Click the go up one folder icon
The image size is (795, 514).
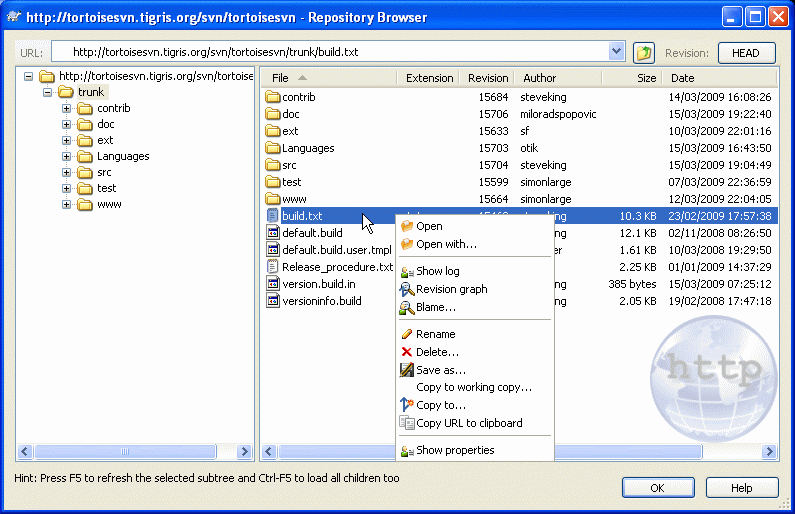643,53
